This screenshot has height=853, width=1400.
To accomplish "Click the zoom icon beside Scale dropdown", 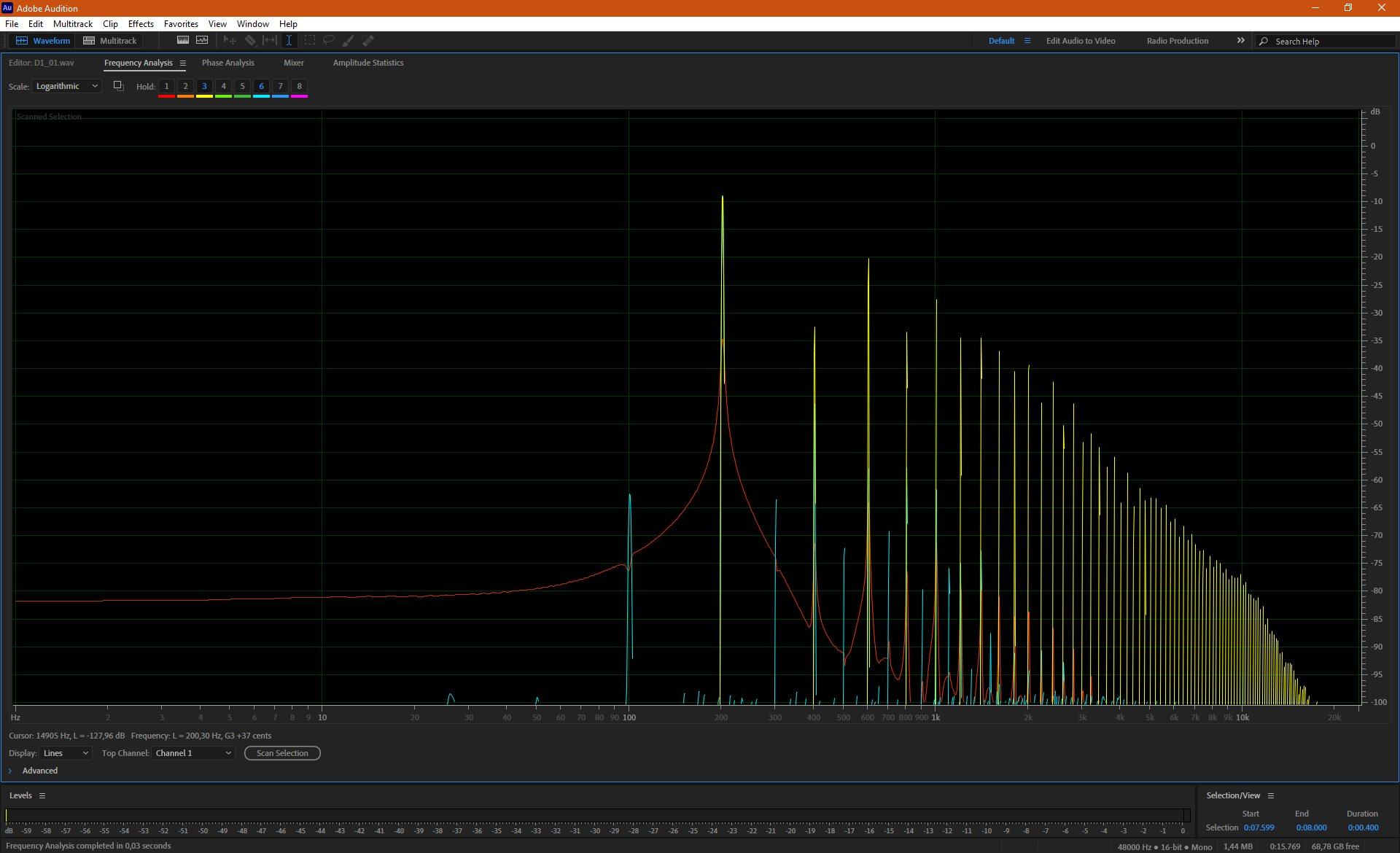I will [118, 86].
